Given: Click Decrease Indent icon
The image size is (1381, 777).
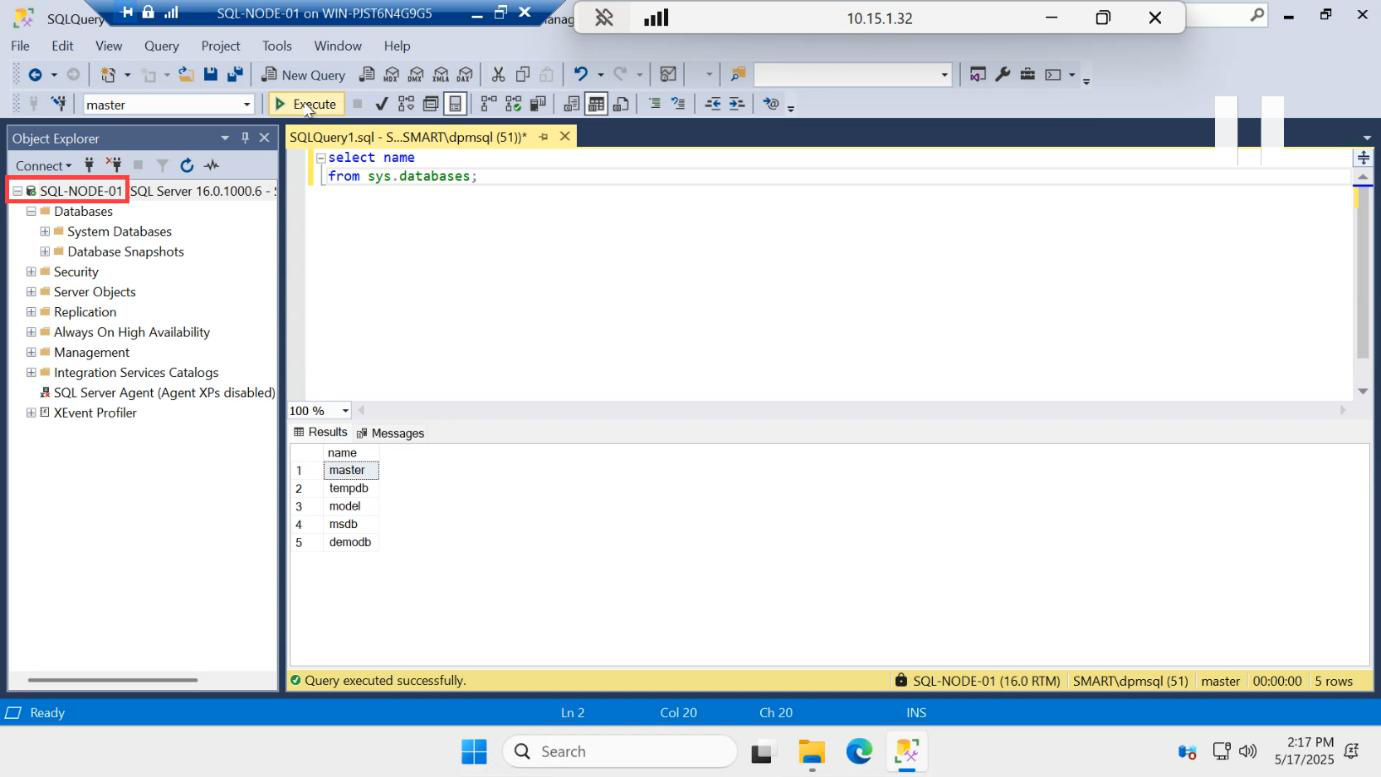Looking at the screenshot, I should (713, 104).
